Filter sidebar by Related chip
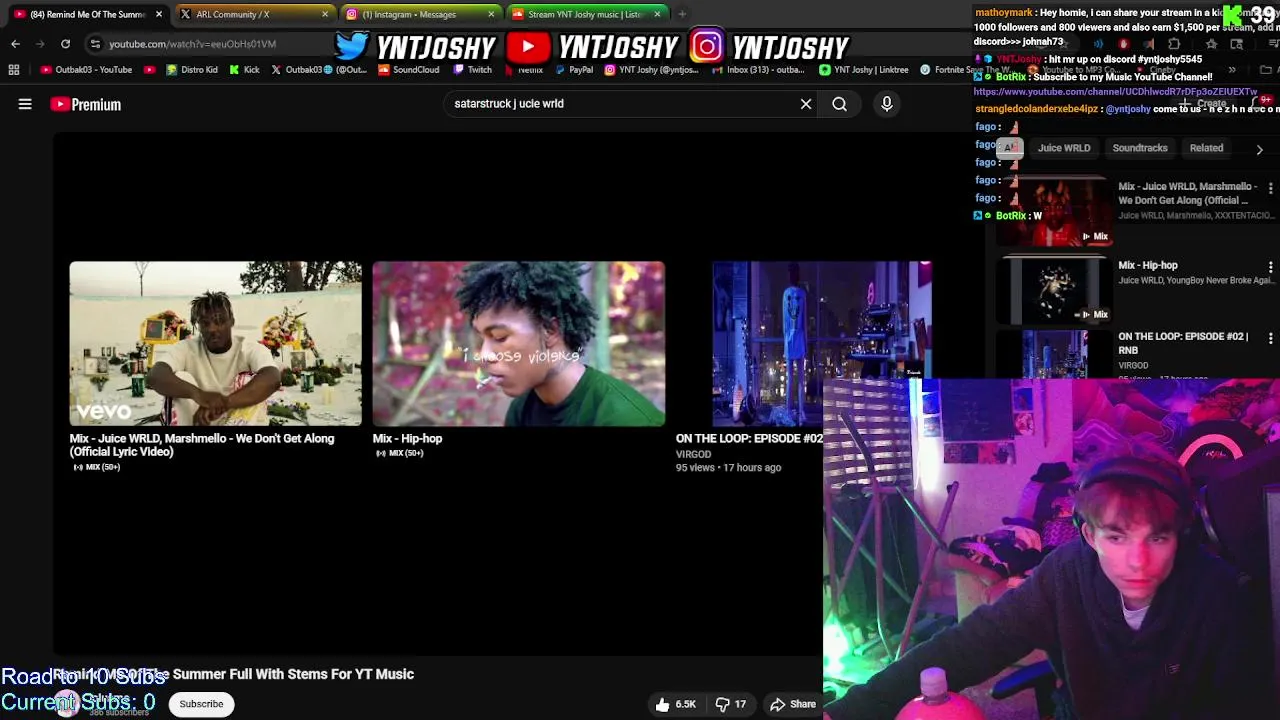 click(x=1206, y=148)
